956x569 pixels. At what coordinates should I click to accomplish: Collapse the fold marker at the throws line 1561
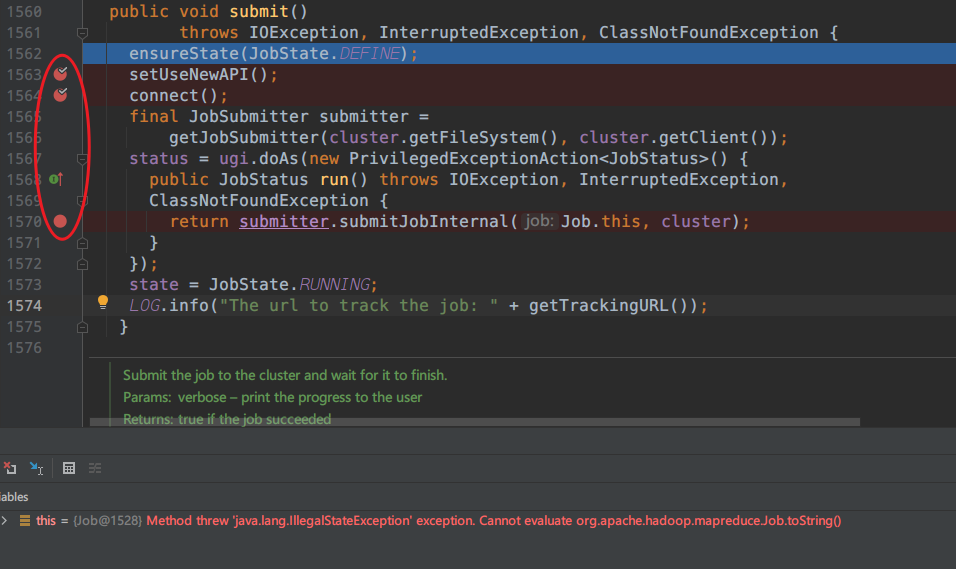point(82,33)
